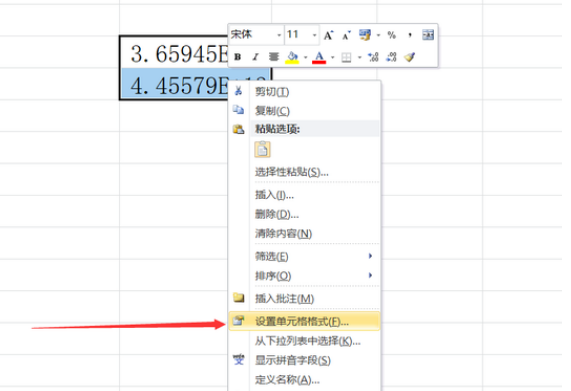Apply the red font color
Viewport: 571px width, 391px height.
pos(319,57)
